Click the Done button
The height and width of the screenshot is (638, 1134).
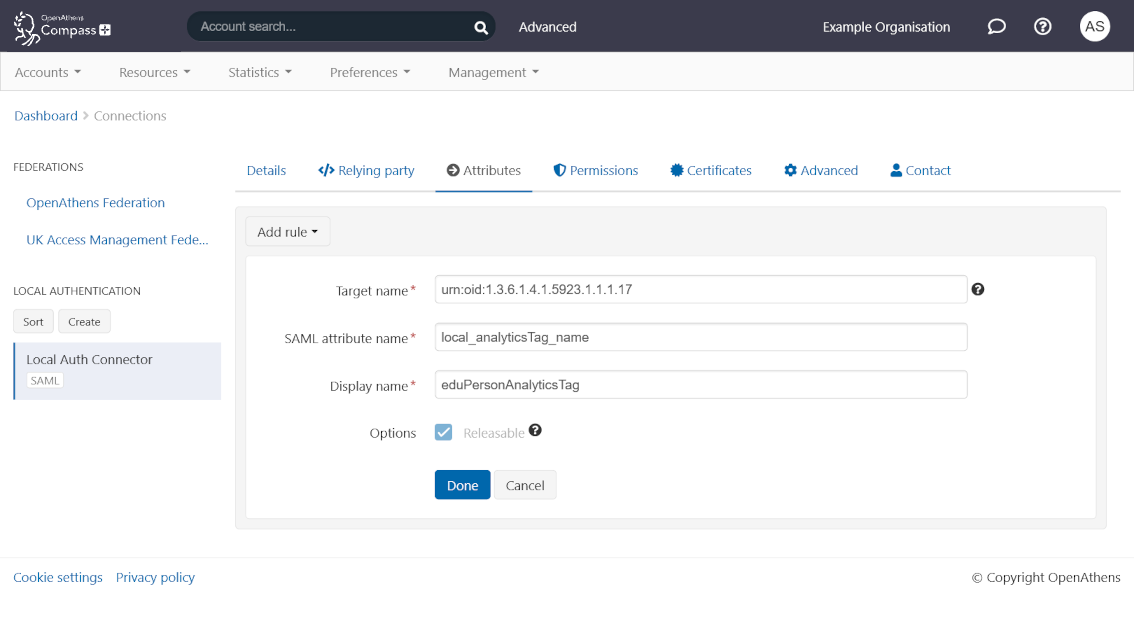point(462,484)
